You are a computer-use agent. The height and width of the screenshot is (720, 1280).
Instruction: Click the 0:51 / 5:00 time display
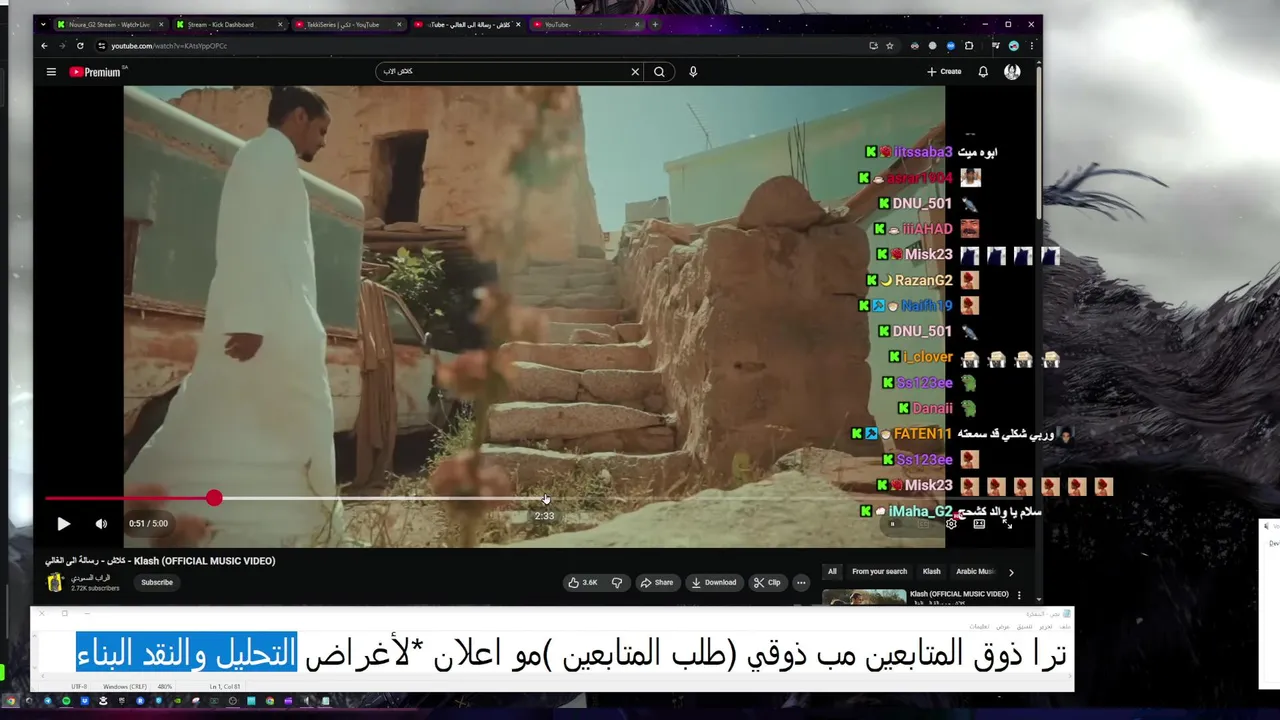coord(148,524)
